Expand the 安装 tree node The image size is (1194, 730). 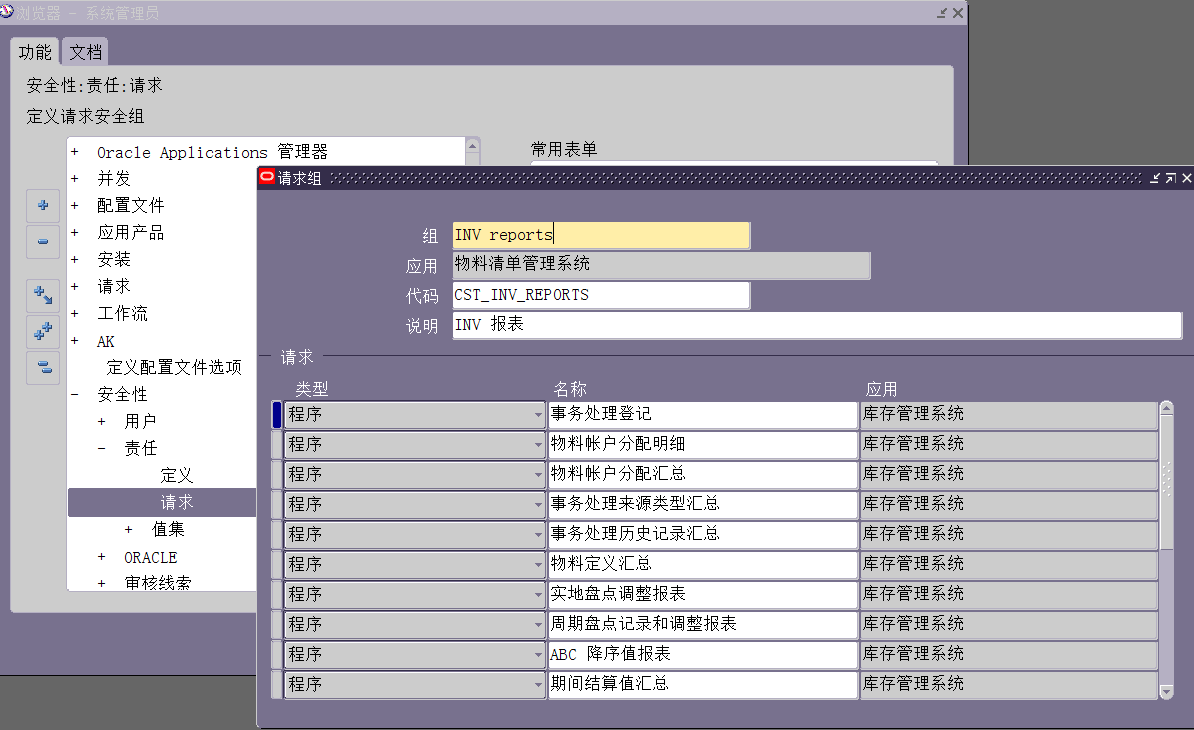tap(75, 260)
